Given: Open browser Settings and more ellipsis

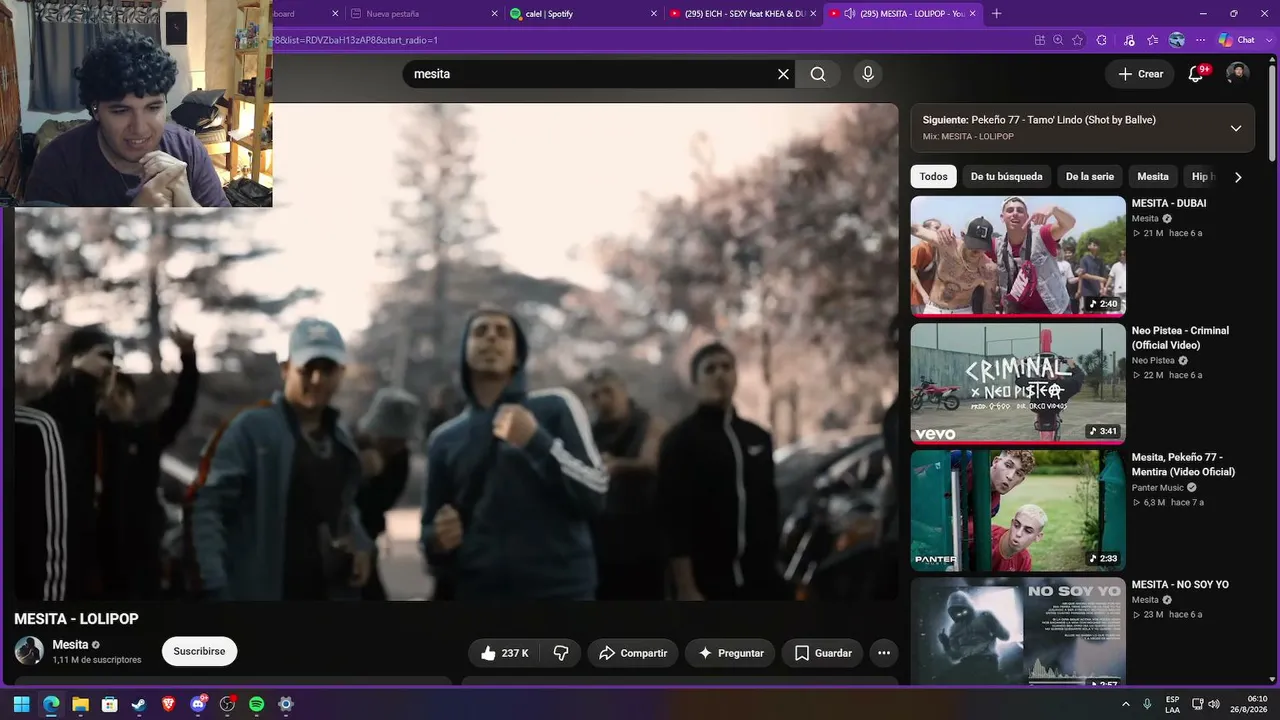Looking at the screenshot, I should 1201,40.
